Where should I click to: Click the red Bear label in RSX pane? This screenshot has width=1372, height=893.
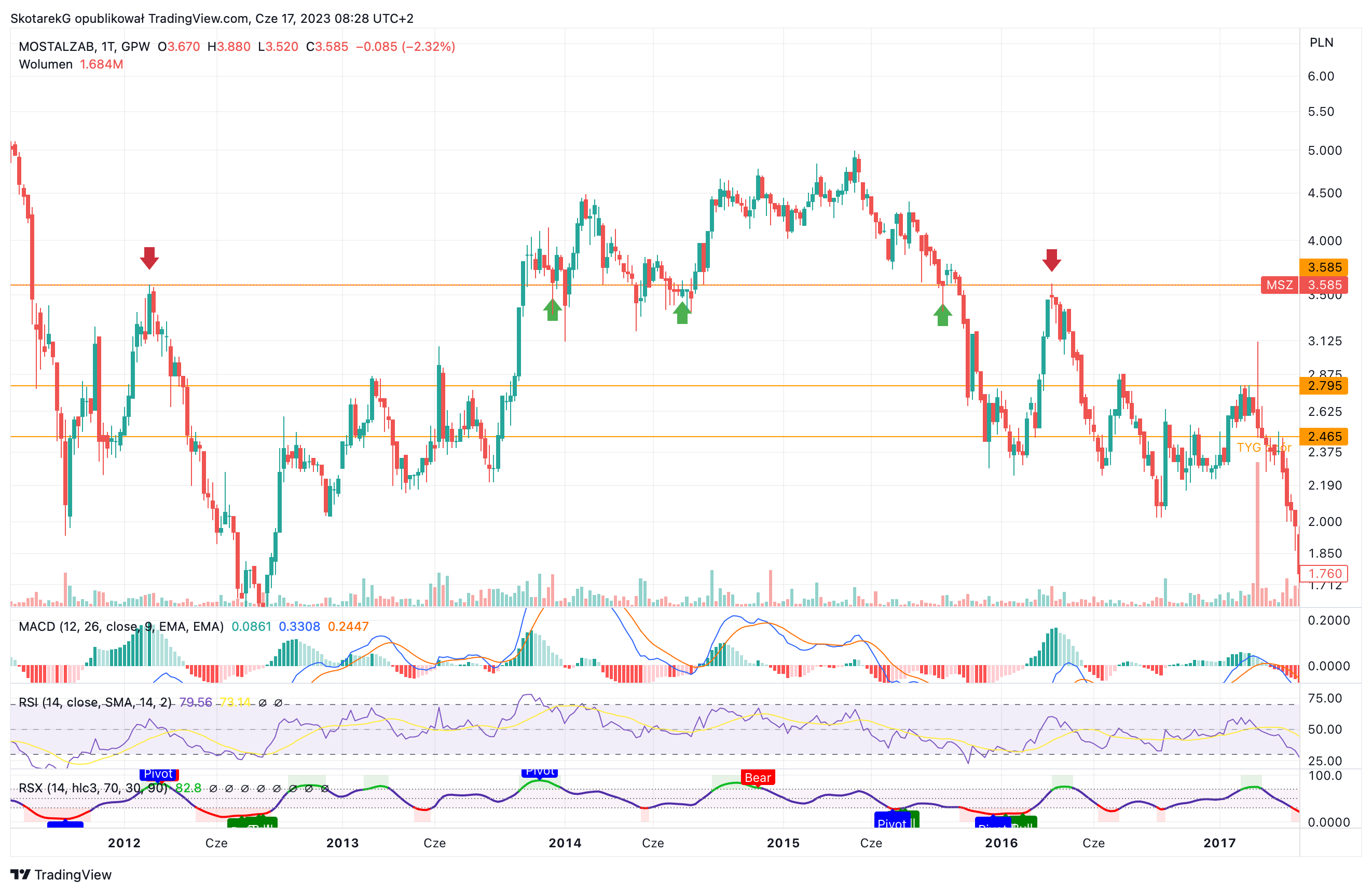point(758,778)
